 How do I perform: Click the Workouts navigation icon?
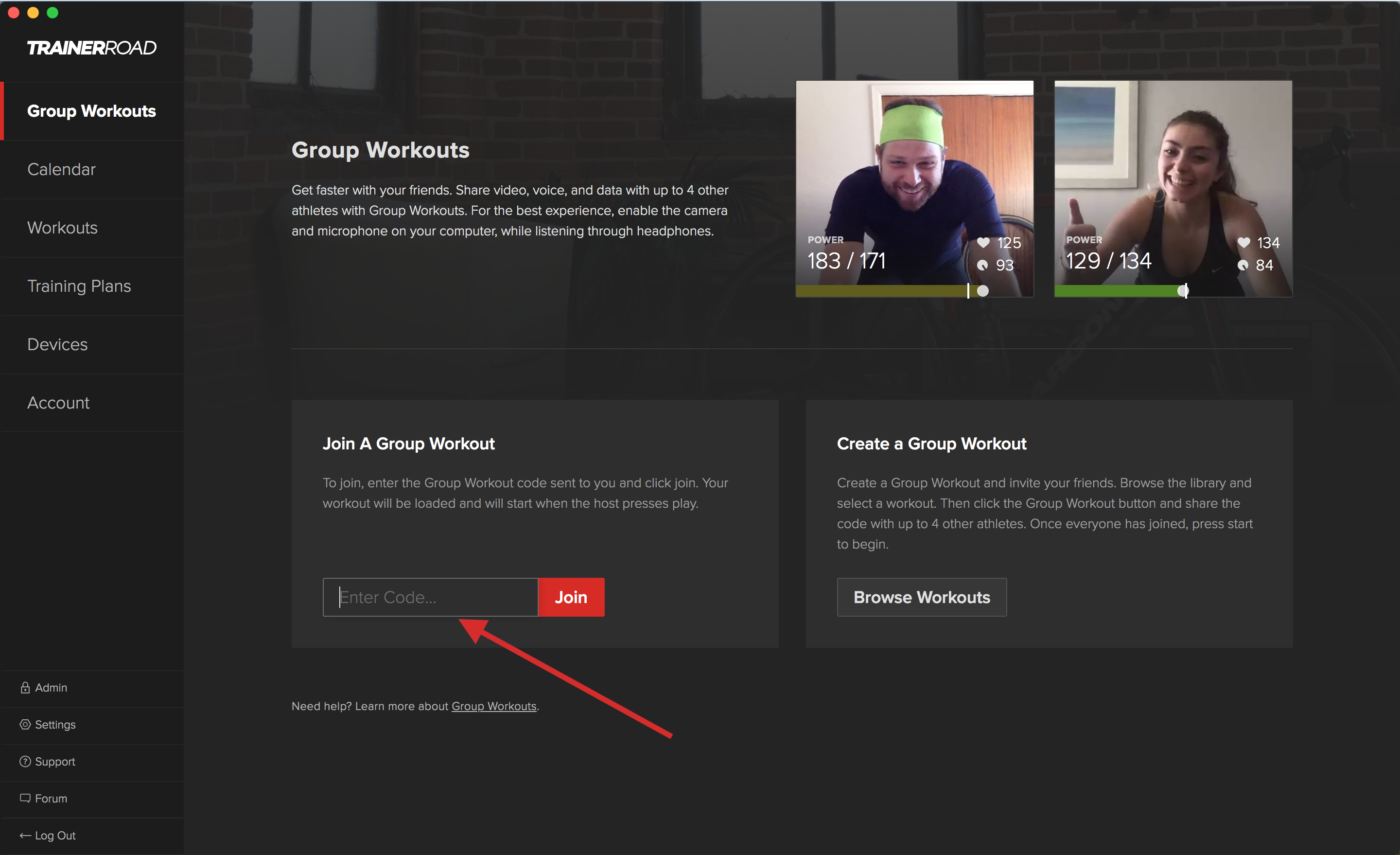pyautogui.click(x=62, y=227)
